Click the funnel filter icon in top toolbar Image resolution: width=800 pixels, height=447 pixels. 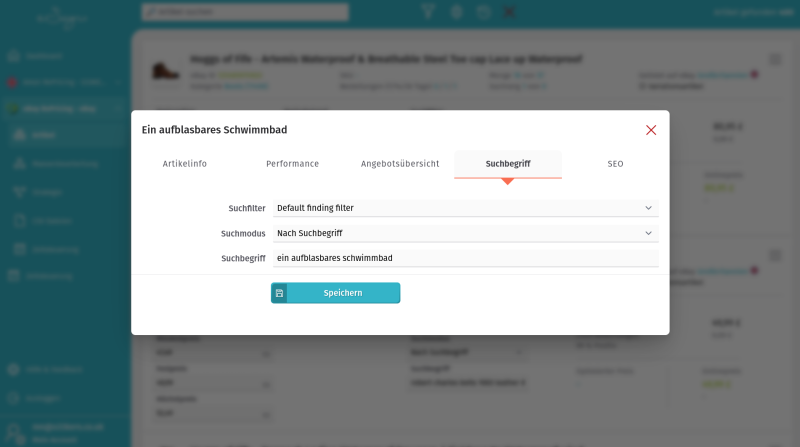tap(428, 12)
